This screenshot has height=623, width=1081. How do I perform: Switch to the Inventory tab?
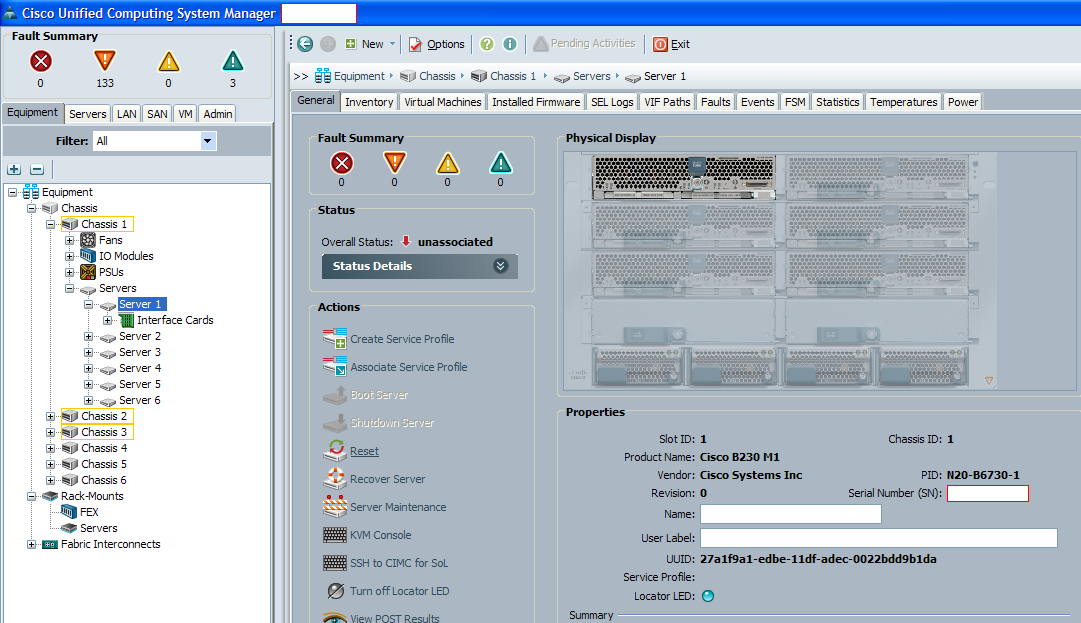(x=369, y=102)
